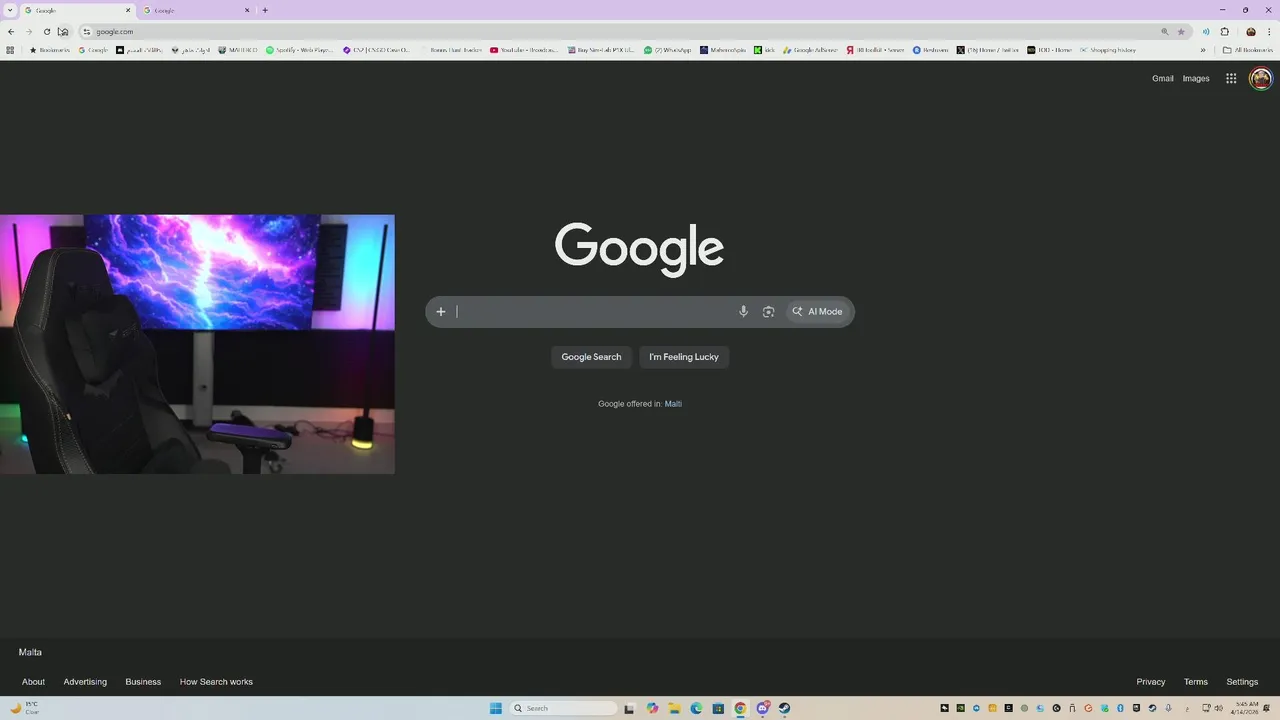Open the taskbar clock and date
The width and height of the screenshot is (1280, 720).
pyautogui.click(x=1247, y=708)
